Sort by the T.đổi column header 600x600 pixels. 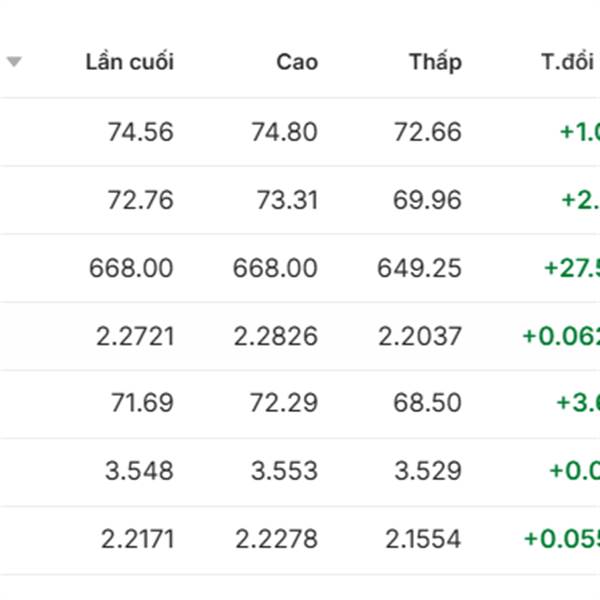click(568, 62)
